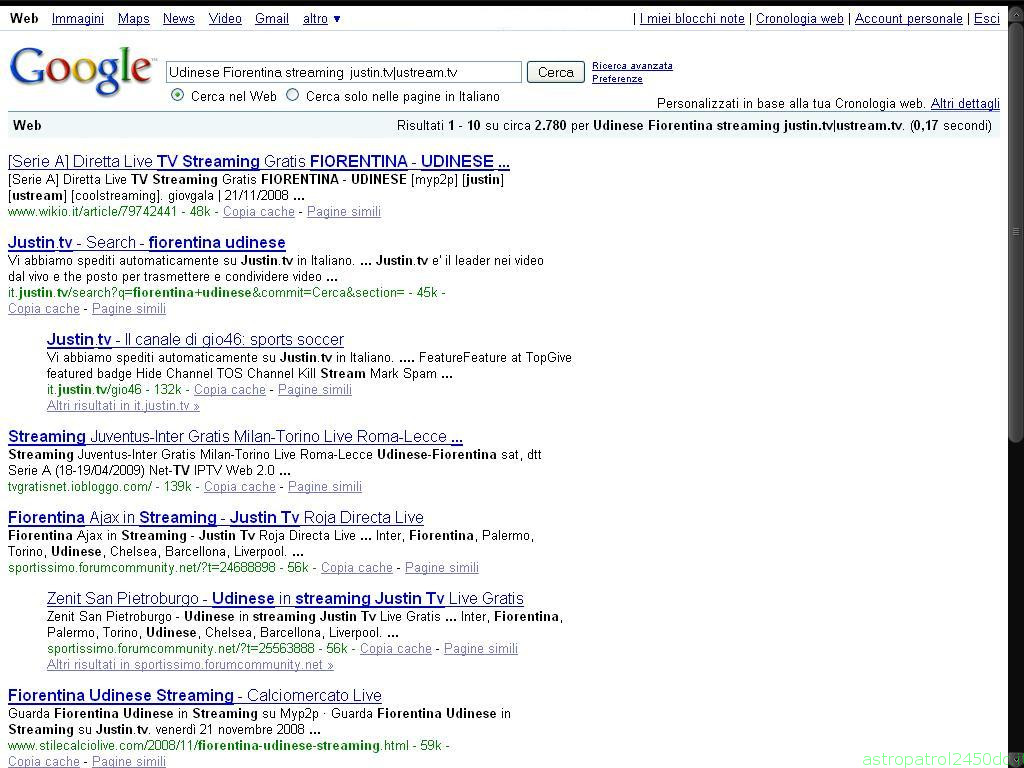Select the Web tab in top navigation
The image size is (1024, 768).
[x=24, y=19]
